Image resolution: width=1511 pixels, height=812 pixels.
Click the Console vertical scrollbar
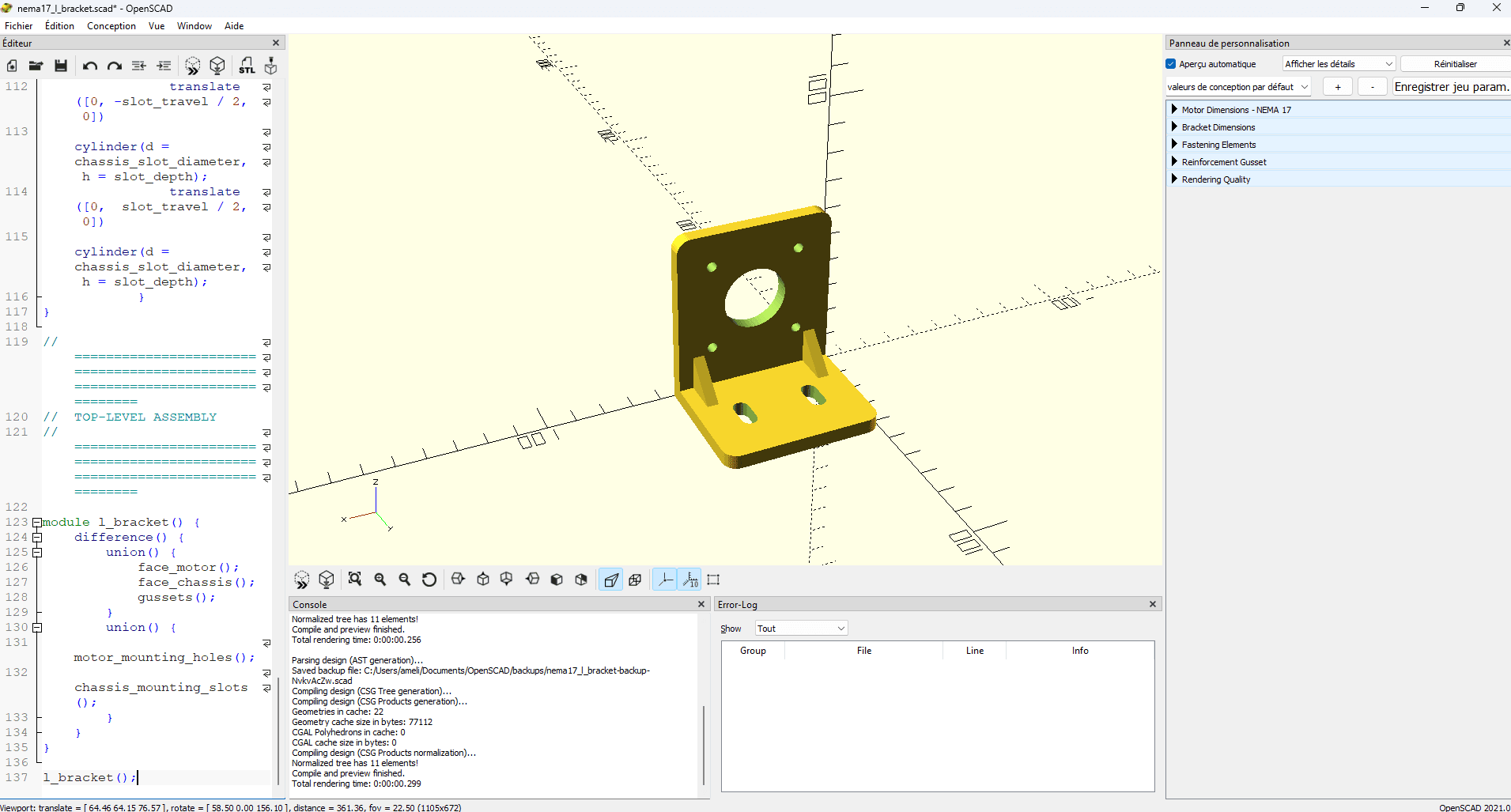tap(704, 745)
